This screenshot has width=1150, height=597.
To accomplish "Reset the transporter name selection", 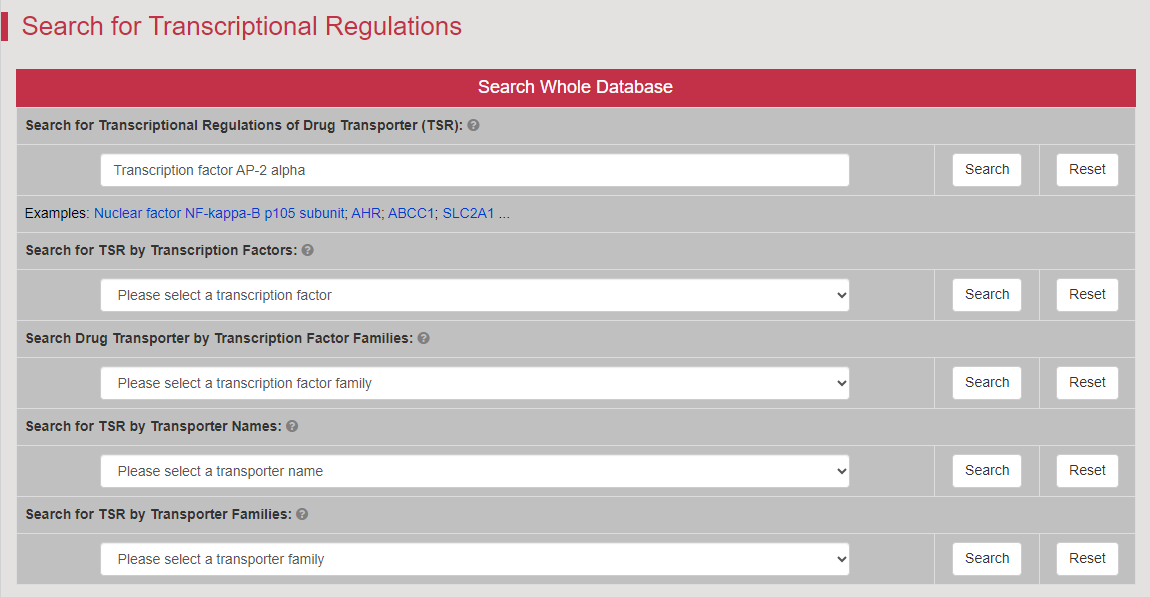I will point(1087,471).
